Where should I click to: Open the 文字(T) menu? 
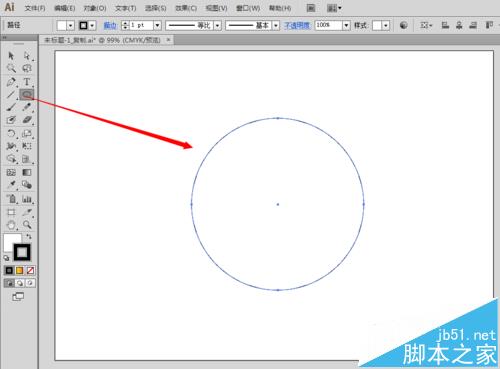click(x=125, y=8)
